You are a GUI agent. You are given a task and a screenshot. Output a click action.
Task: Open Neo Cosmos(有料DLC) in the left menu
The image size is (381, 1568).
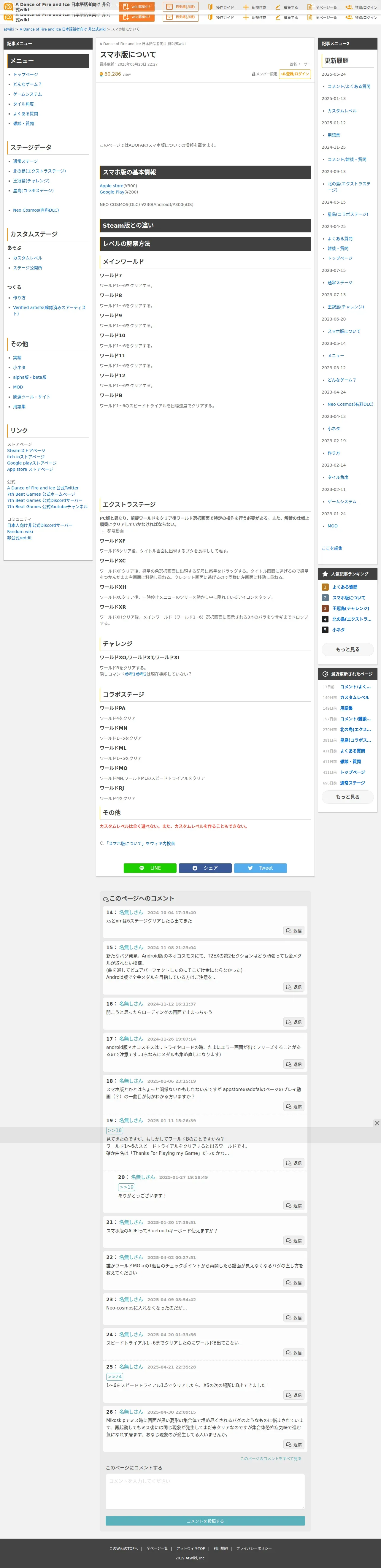point(36,210)
